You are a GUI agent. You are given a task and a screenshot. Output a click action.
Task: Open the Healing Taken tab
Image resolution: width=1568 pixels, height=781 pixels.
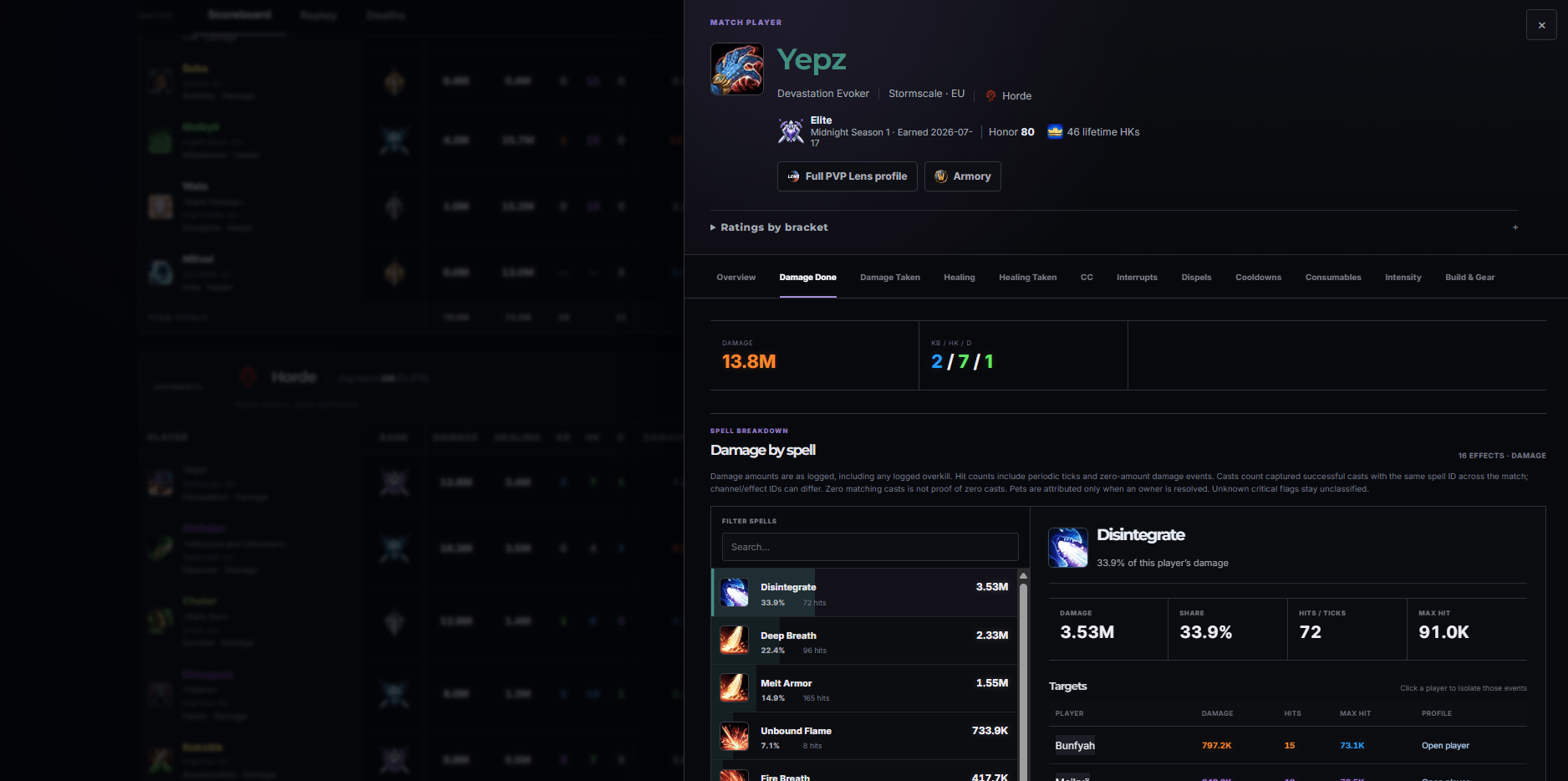[1028, 278]
